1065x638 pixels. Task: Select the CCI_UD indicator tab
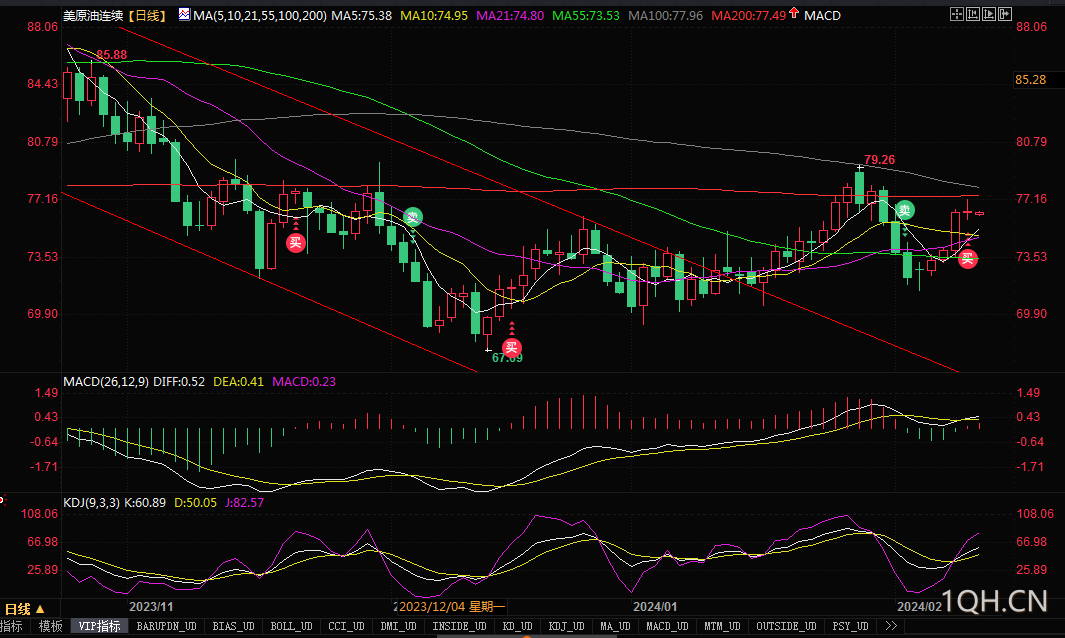[346, 626]
